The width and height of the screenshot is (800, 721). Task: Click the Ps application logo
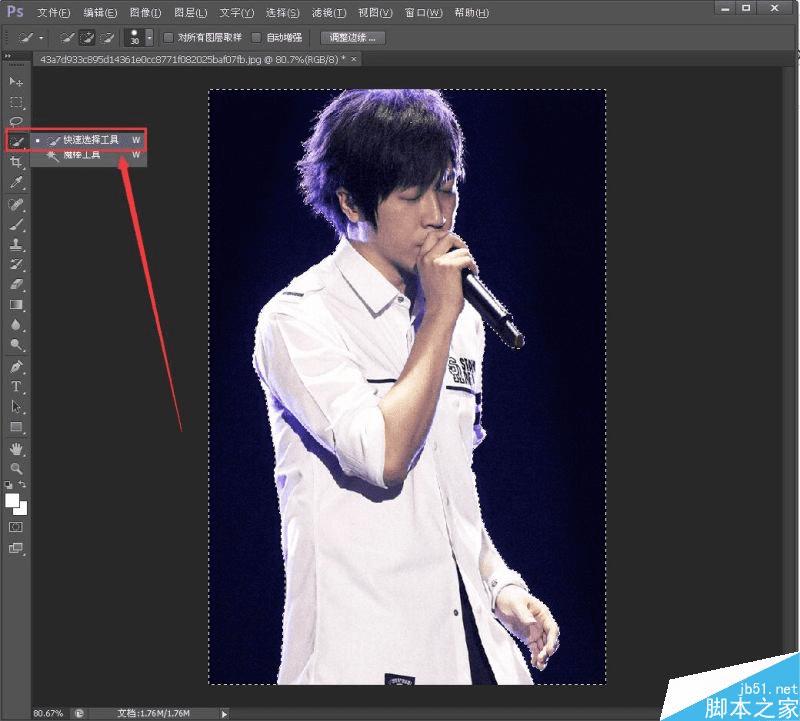click(15, 11)
